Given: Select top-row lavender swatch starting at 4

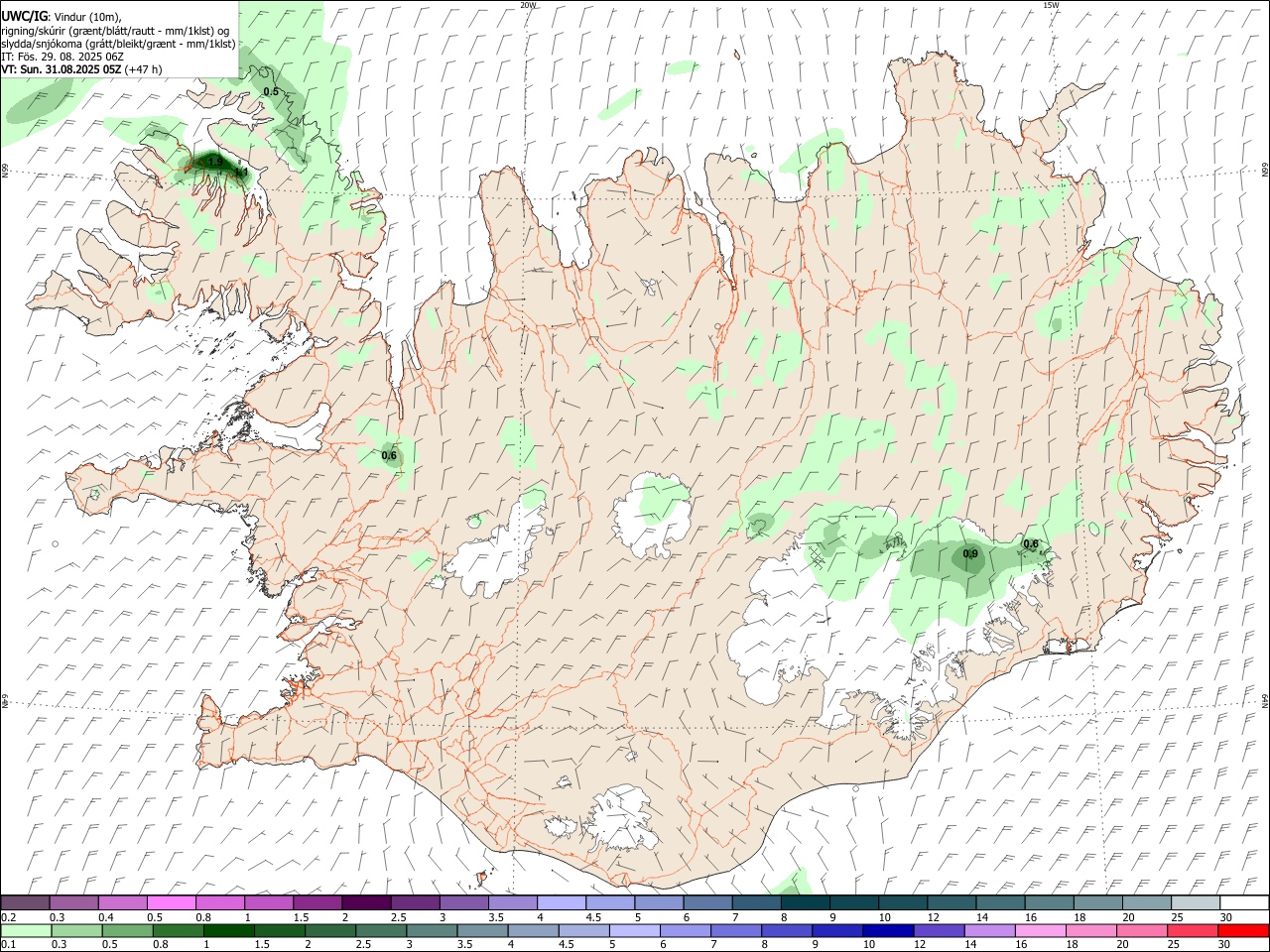Looking at the screenshot, I should coord(561,902).
